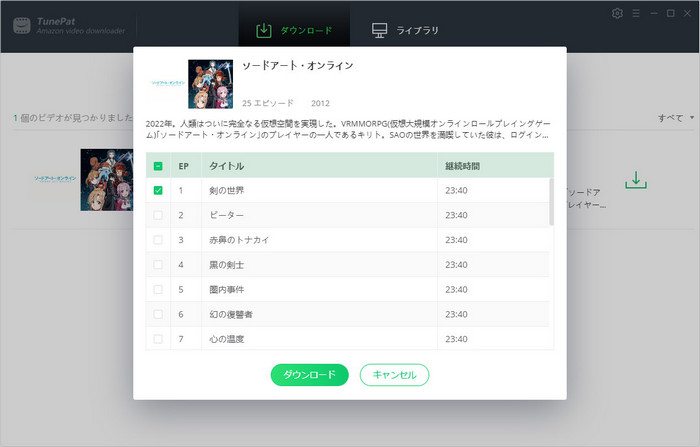Image resolution: width=700 pixels, height=447 pixels.
Task: Click the title 剣の世界
Action: (x=227, y=191)
